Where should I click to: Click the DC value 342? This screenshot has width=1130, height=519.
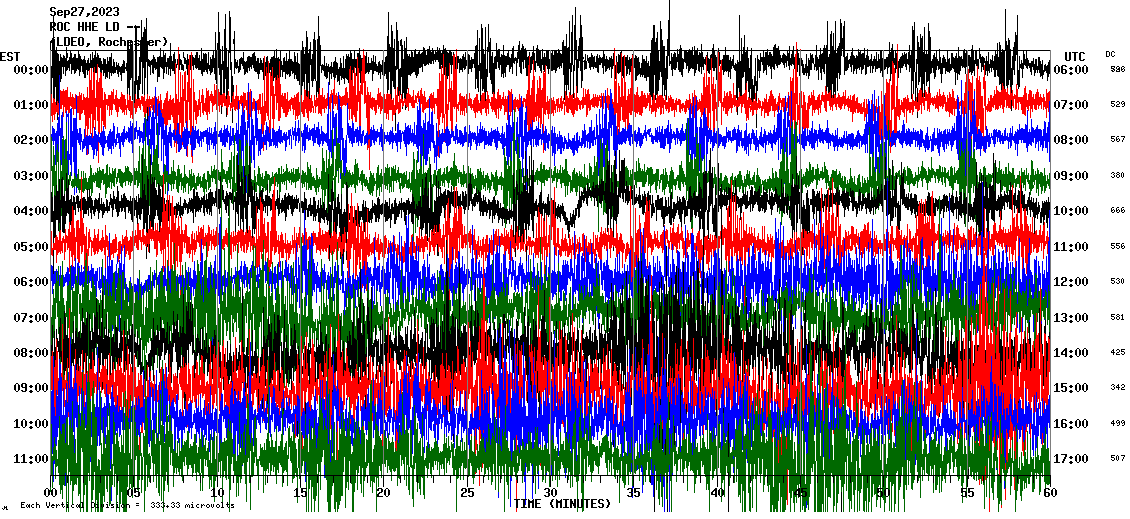pyautogui.click(x=1117, y=388)
